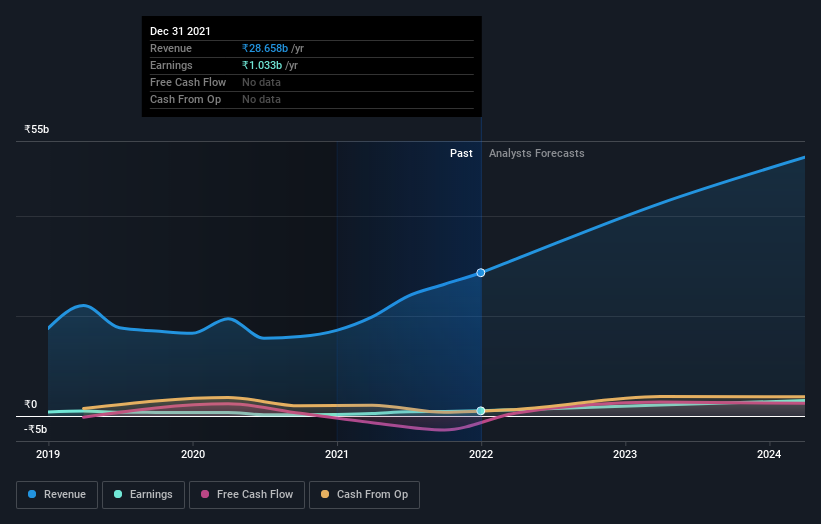Click the 'Revenue' row label in tooltip

point(171,48)
